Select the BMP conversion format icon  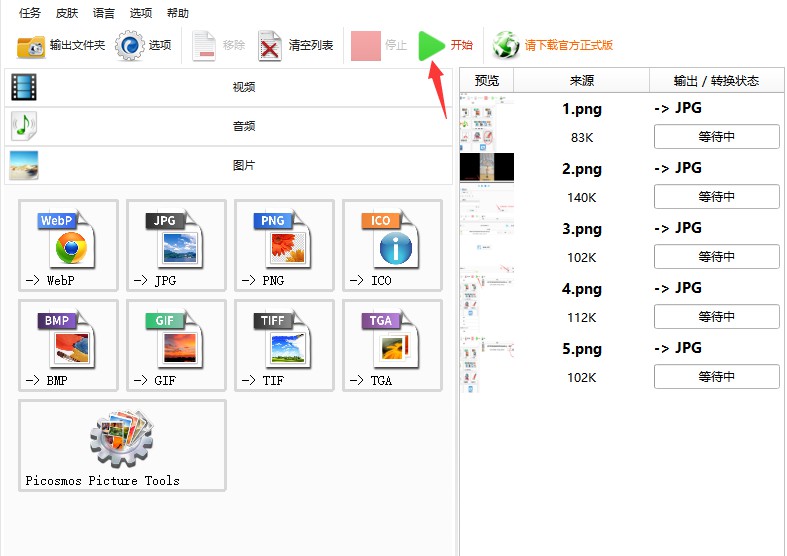(68, 345)
